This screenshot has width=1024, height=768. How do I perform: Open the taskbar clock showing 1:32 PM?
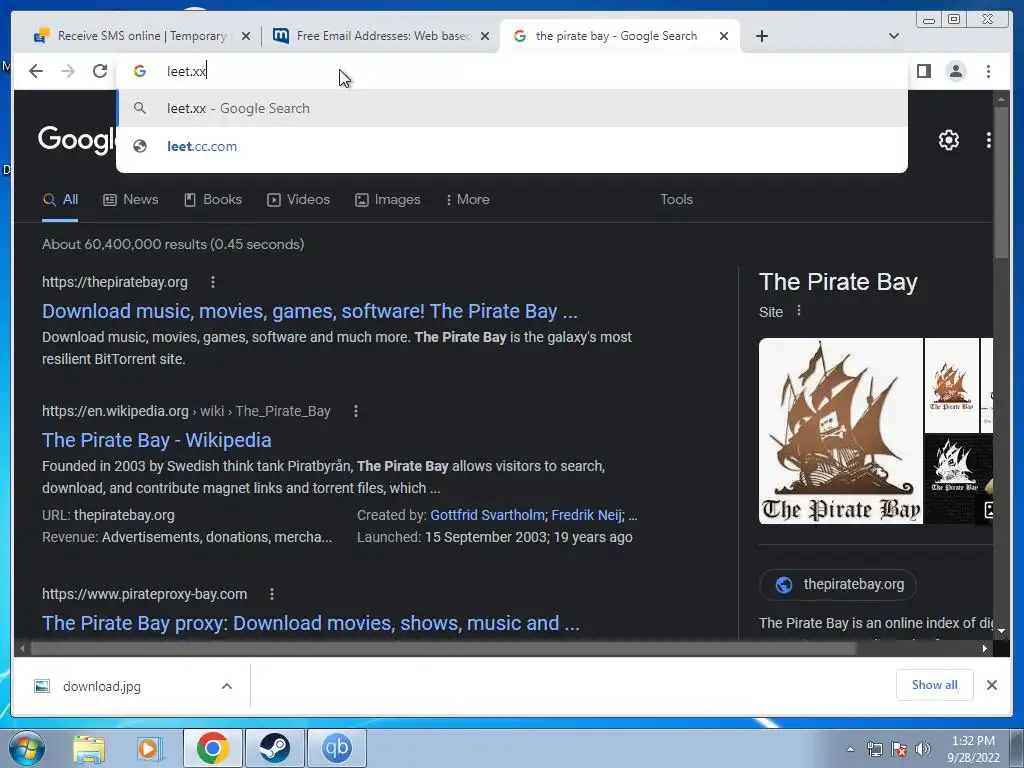pyautogui.click(x=973, y=749)
